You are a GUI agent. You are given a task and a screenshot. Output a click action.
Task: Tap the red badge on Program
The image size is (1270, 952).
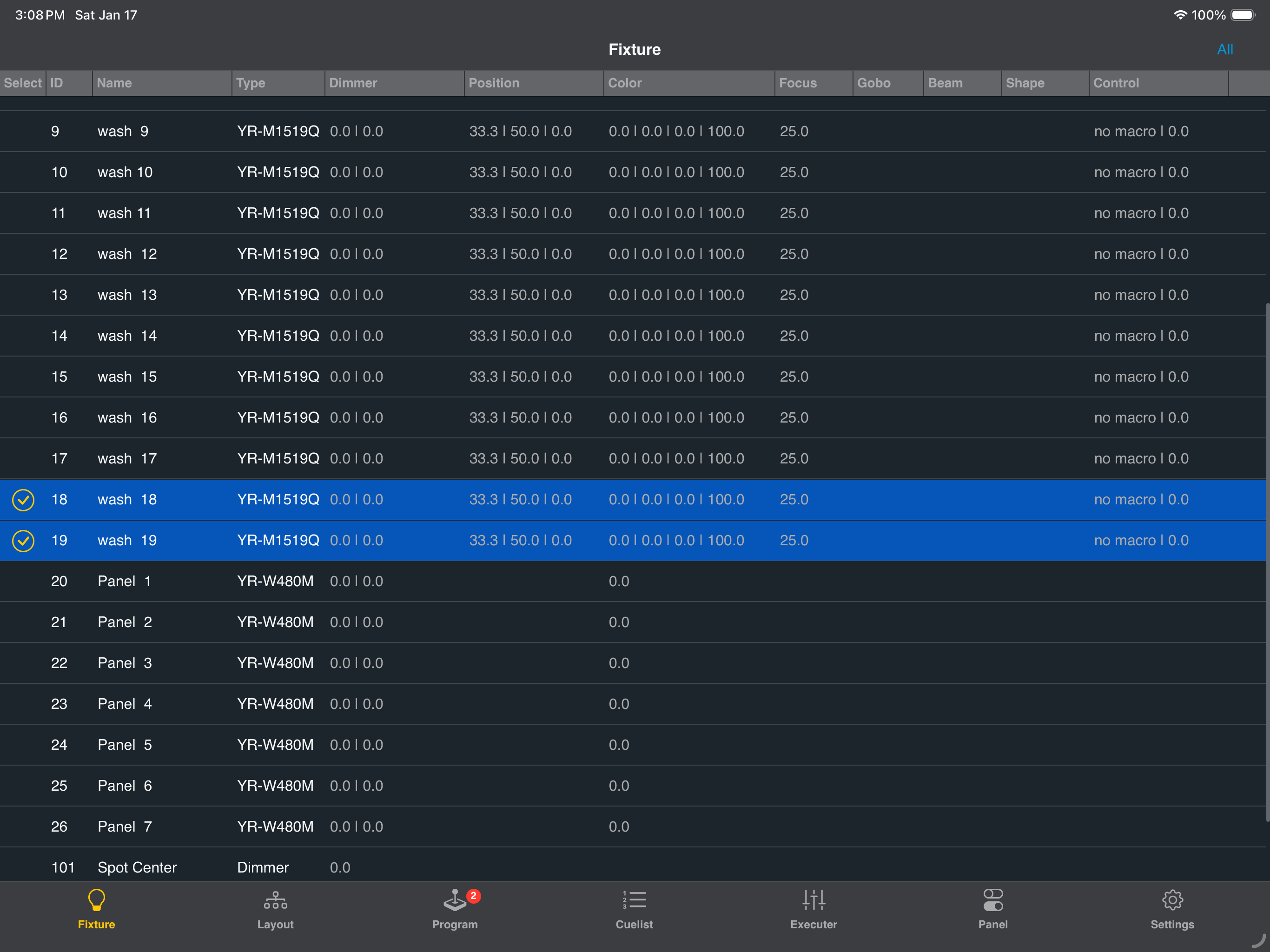click(x=474, y=896)
